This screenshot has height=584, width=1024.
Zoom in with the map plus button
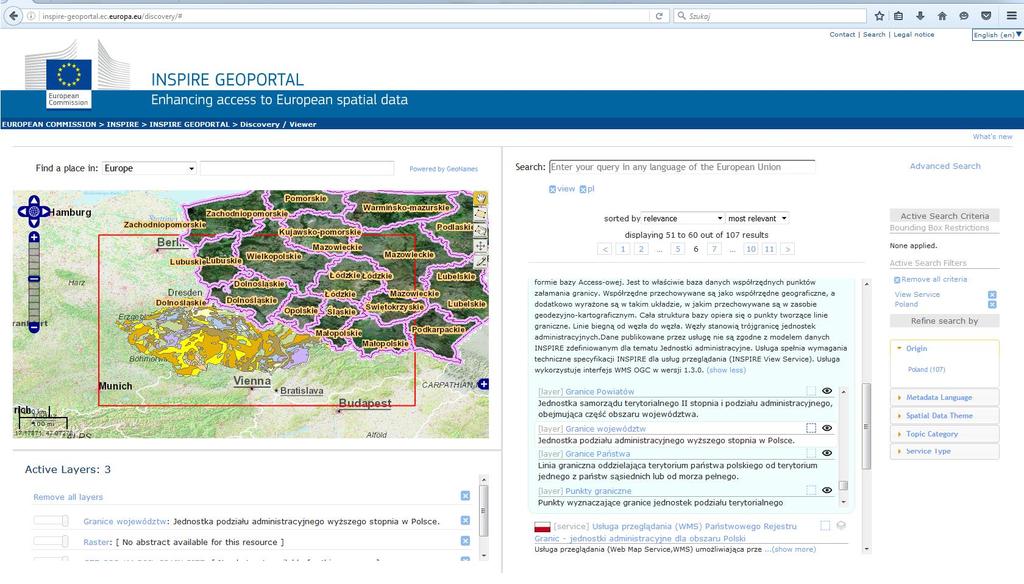[x=34, y=237]
